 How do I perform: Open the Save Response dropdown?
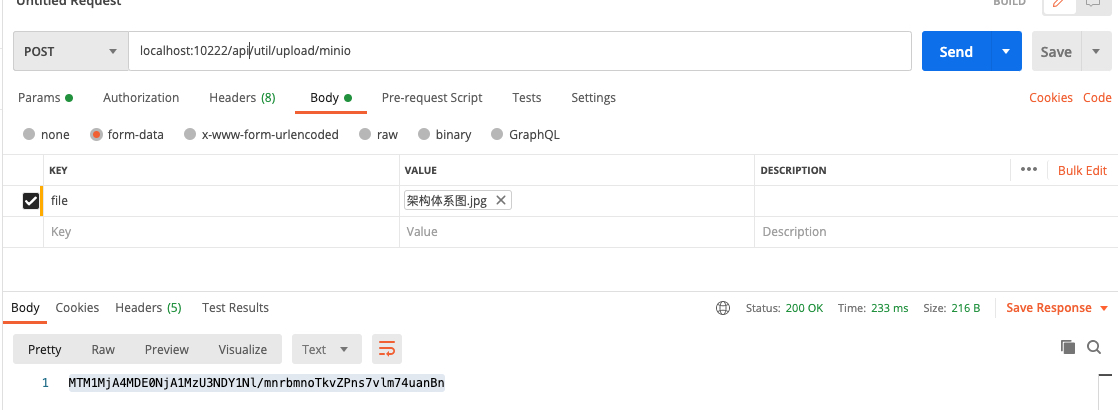coord(1057,308)
